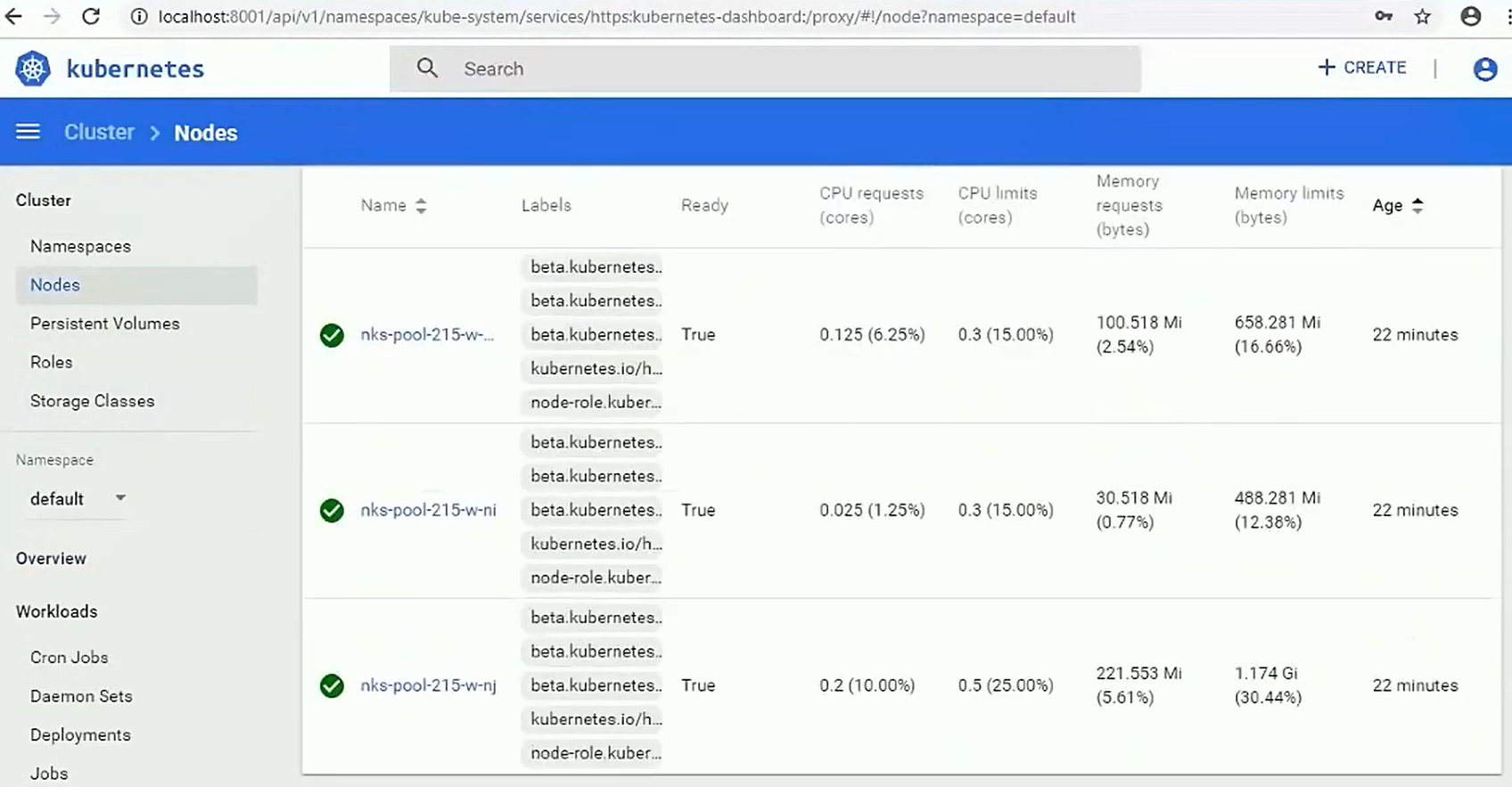The height and width of the screenshot is (787, 1512).
Task: Open Cluster breadcrumb link
Action: (99, 132)
